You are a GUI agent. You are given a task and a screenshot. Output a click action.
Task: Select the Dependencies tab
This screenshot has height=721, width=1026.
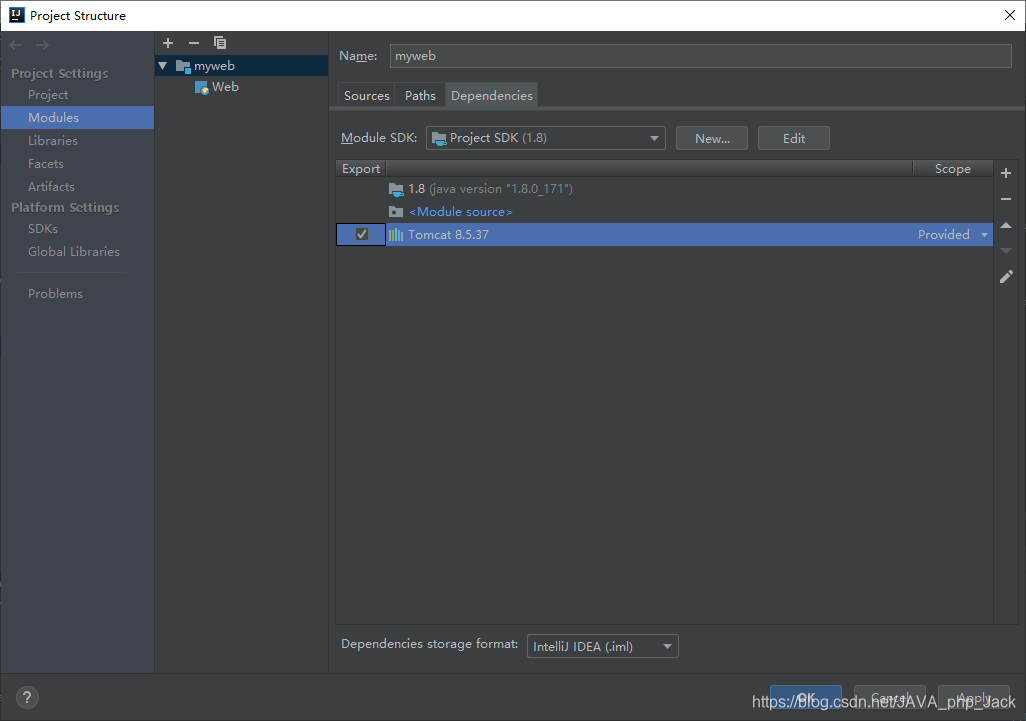tap(491, 96)
